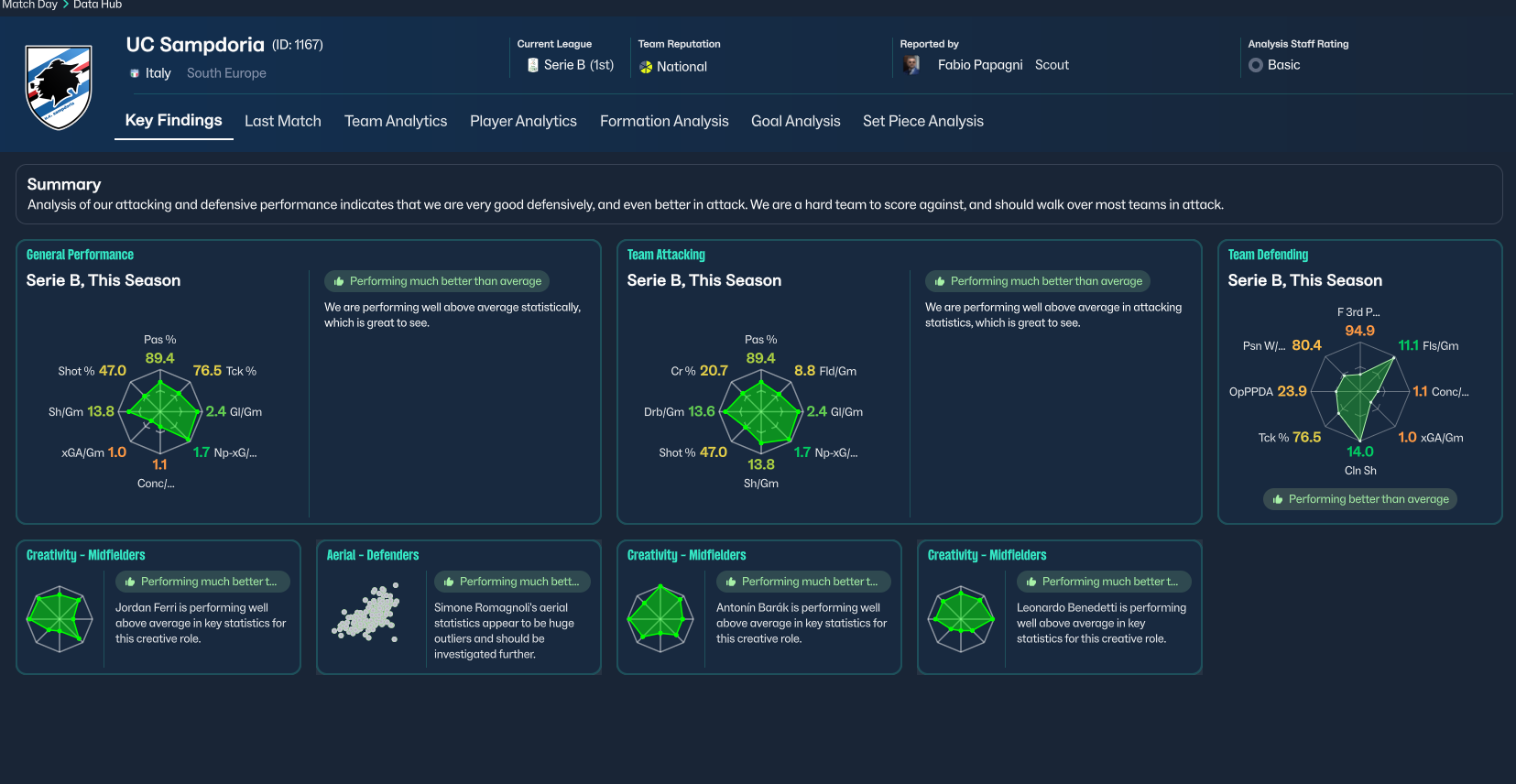The width and height of the screenshot is (1516, 784).
Task: Click the Italy flag icon
Action: tap(135, 73)
